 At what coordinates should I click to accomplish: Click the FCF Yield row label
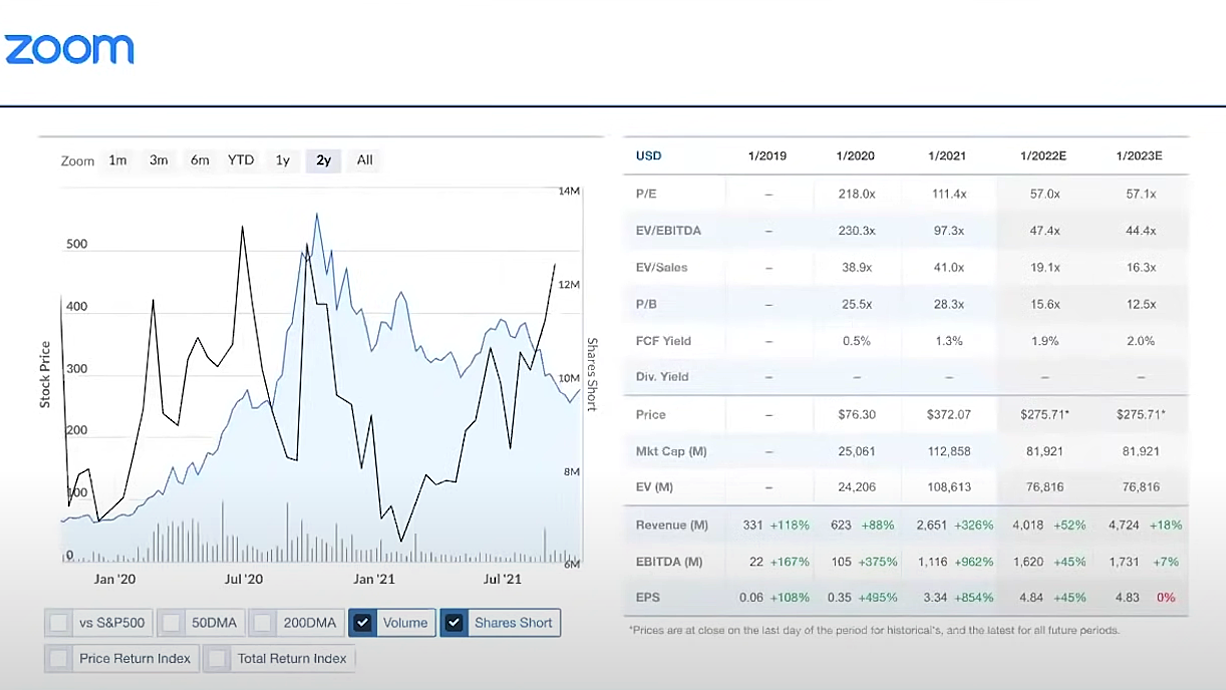pyautogui.click(x=663, y=341)
